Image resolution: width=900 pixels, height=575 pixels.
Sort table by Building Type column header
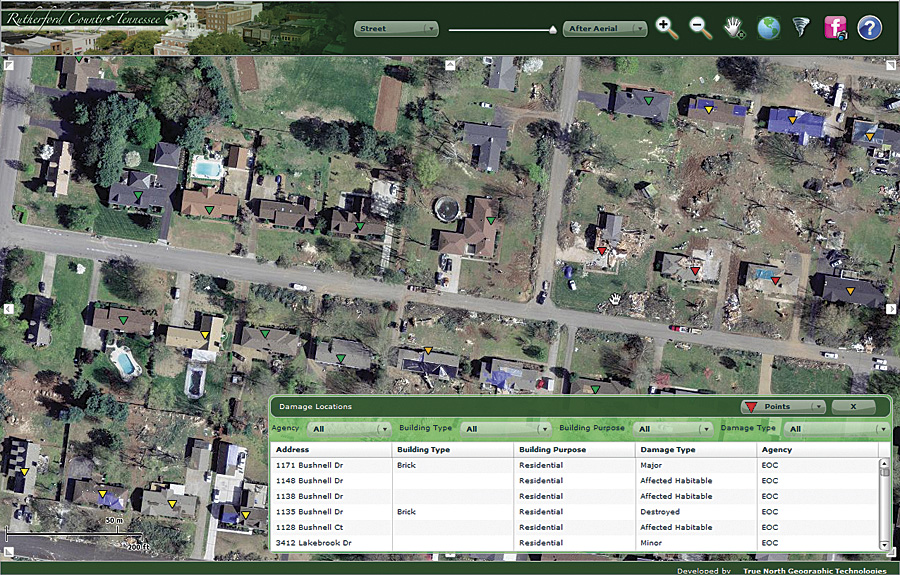coord(452,449)
